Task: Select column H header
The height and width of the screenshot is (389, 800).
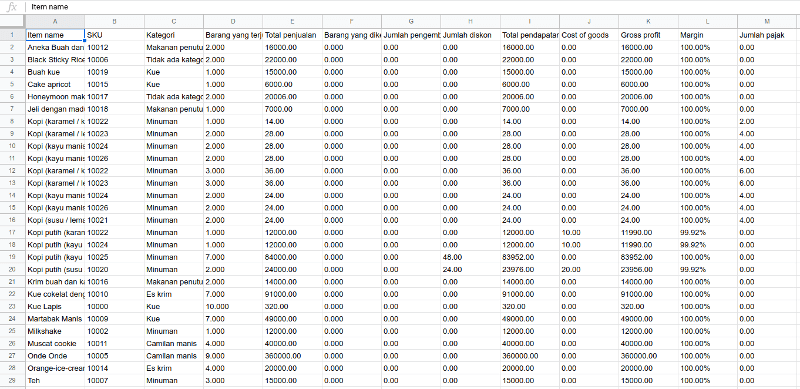Action: coord(470,21)
